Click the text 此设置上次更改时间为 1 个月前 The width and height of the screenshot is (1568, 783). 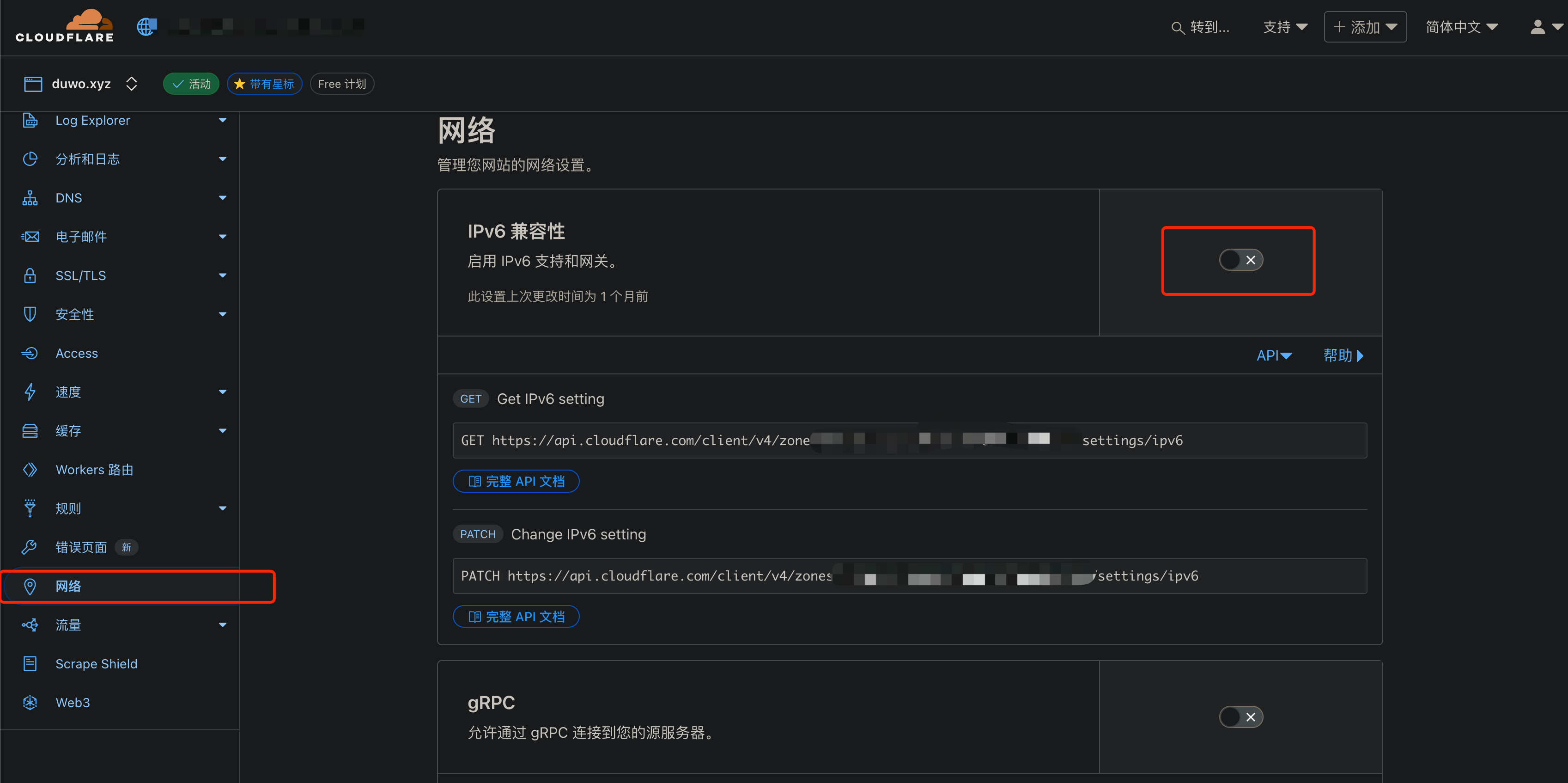(558, 297)
